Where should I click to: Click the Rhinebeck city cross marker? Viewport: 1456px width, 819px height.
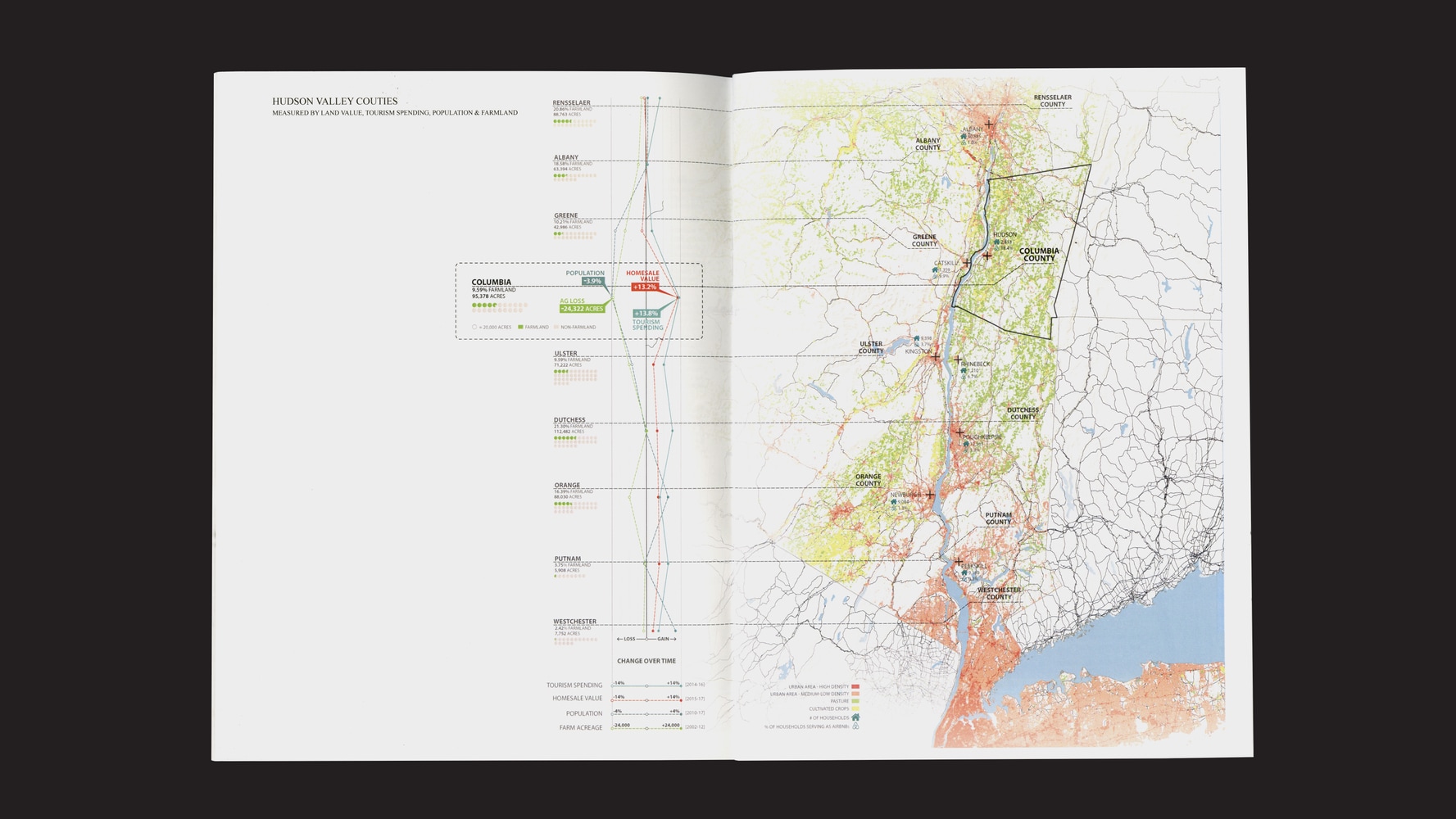coord(958,360)
